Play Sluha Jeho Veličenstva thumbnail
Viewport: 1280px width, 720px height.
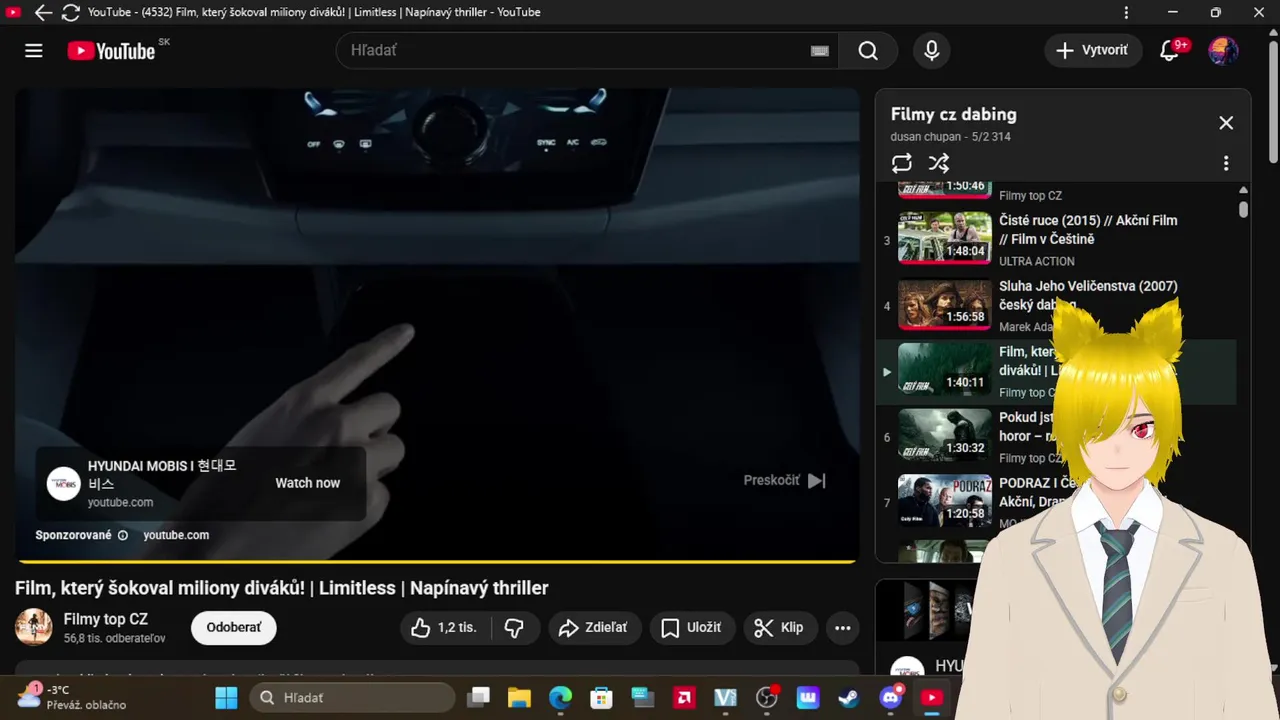pyautogui.click(x=945, y=303)
